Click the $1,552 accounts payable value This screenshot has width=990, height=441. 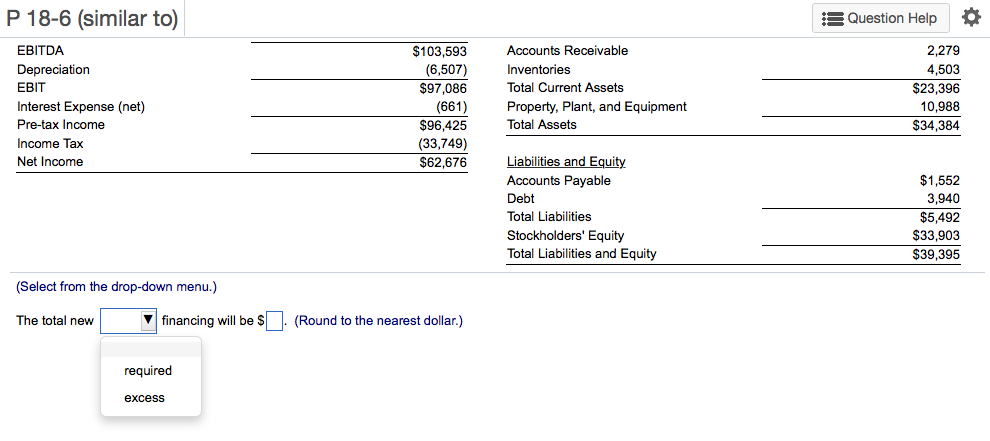pyautogui.click(x=939, y=181)
